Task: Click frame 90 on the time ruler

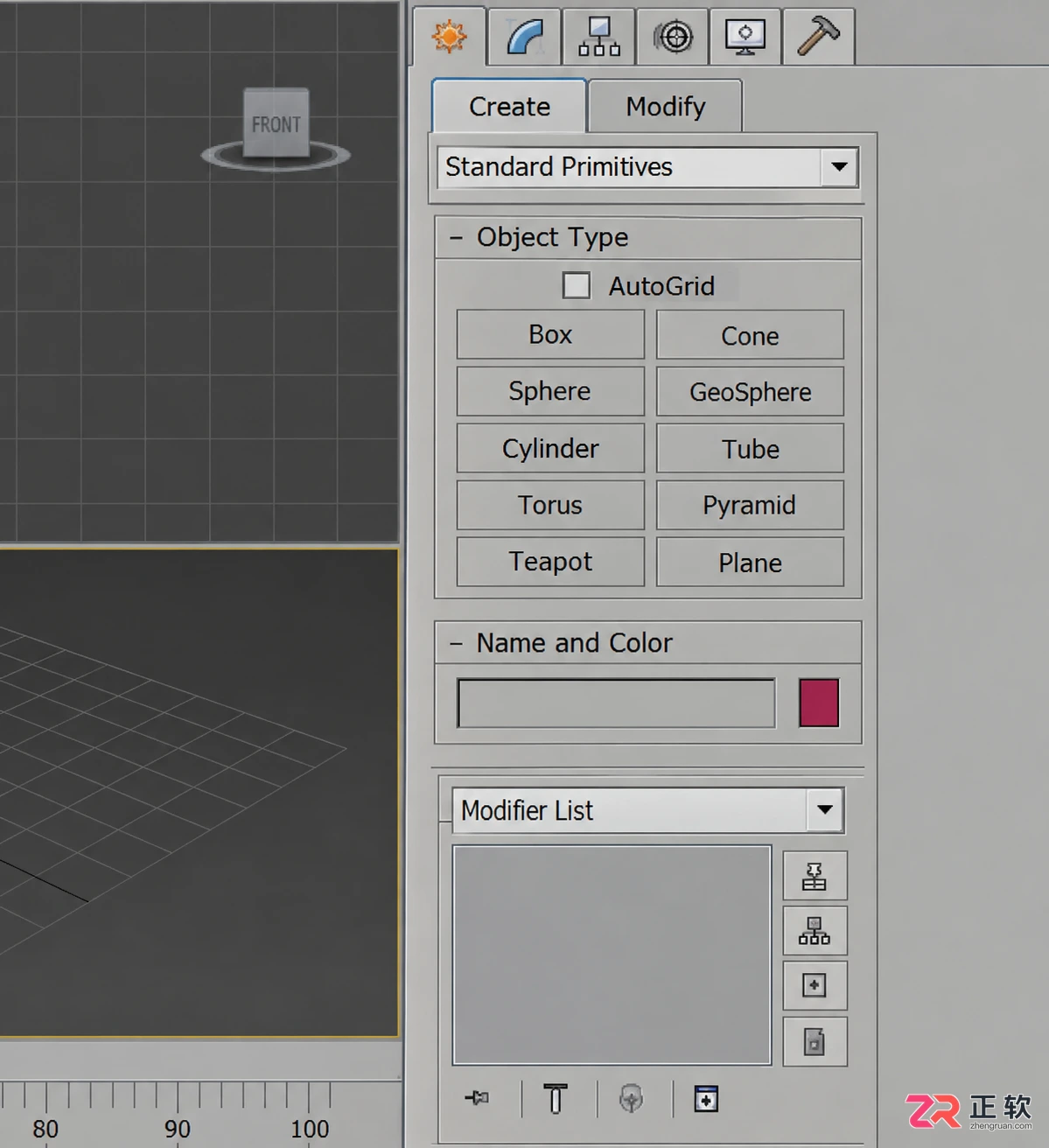Action: pos(178,1129)
